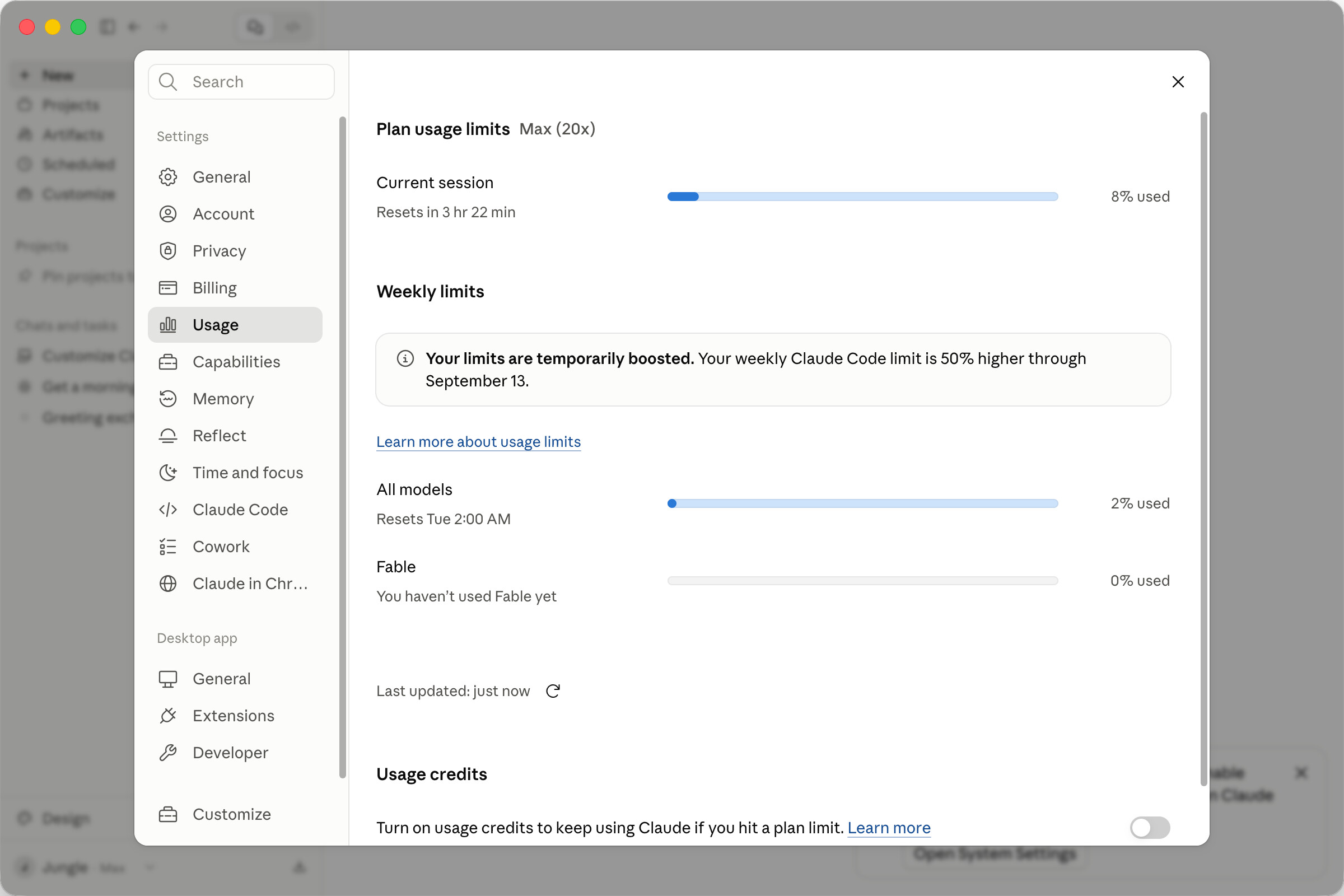This screenshot has height=896, width=1344.
Task: Click the Capabilities briefcase icon
Action: pyautogui.click(x=167, y=362)
